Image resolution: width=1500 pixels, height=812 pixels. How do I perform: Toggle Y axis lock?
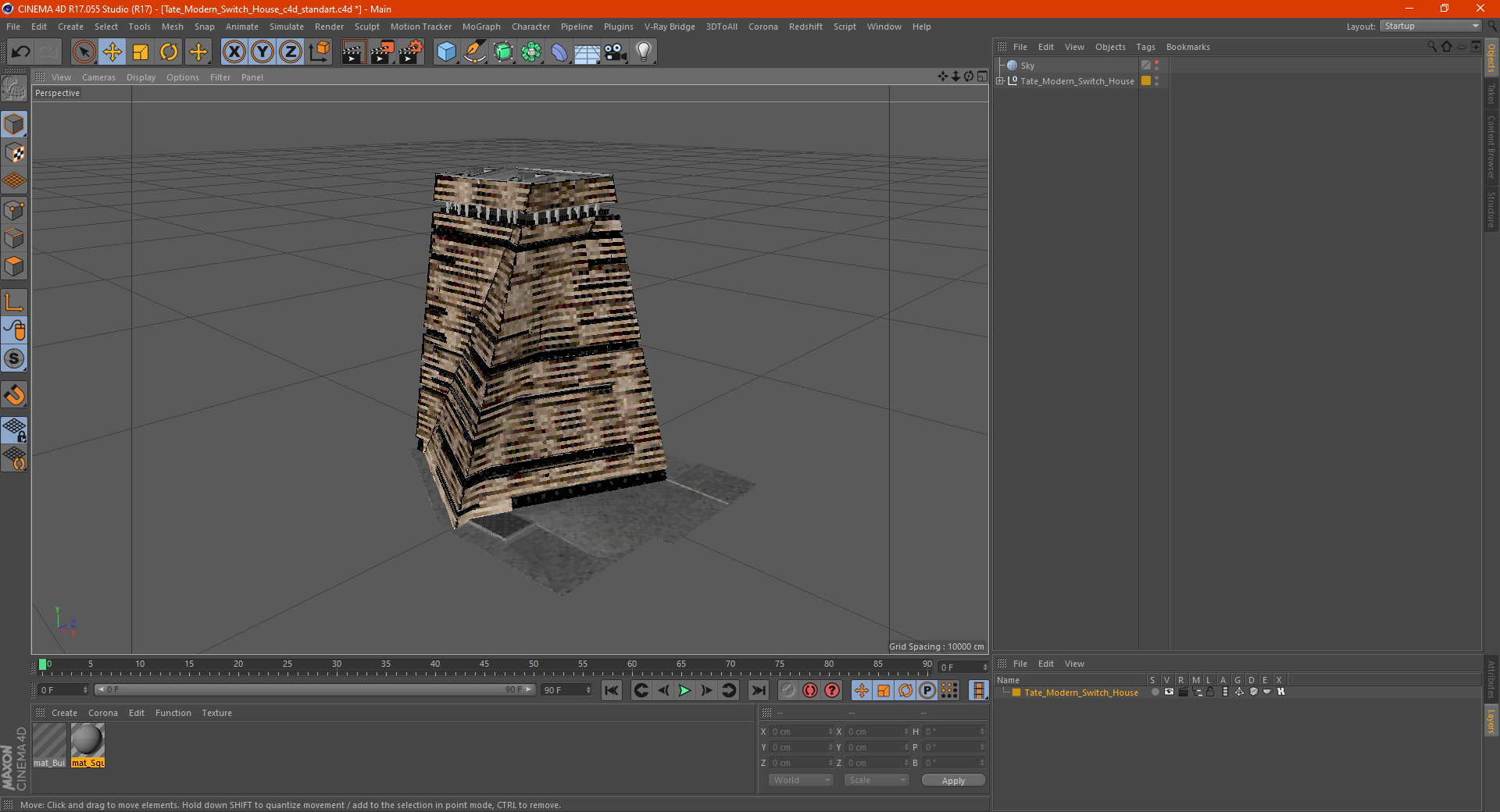[x=262, y=52]
